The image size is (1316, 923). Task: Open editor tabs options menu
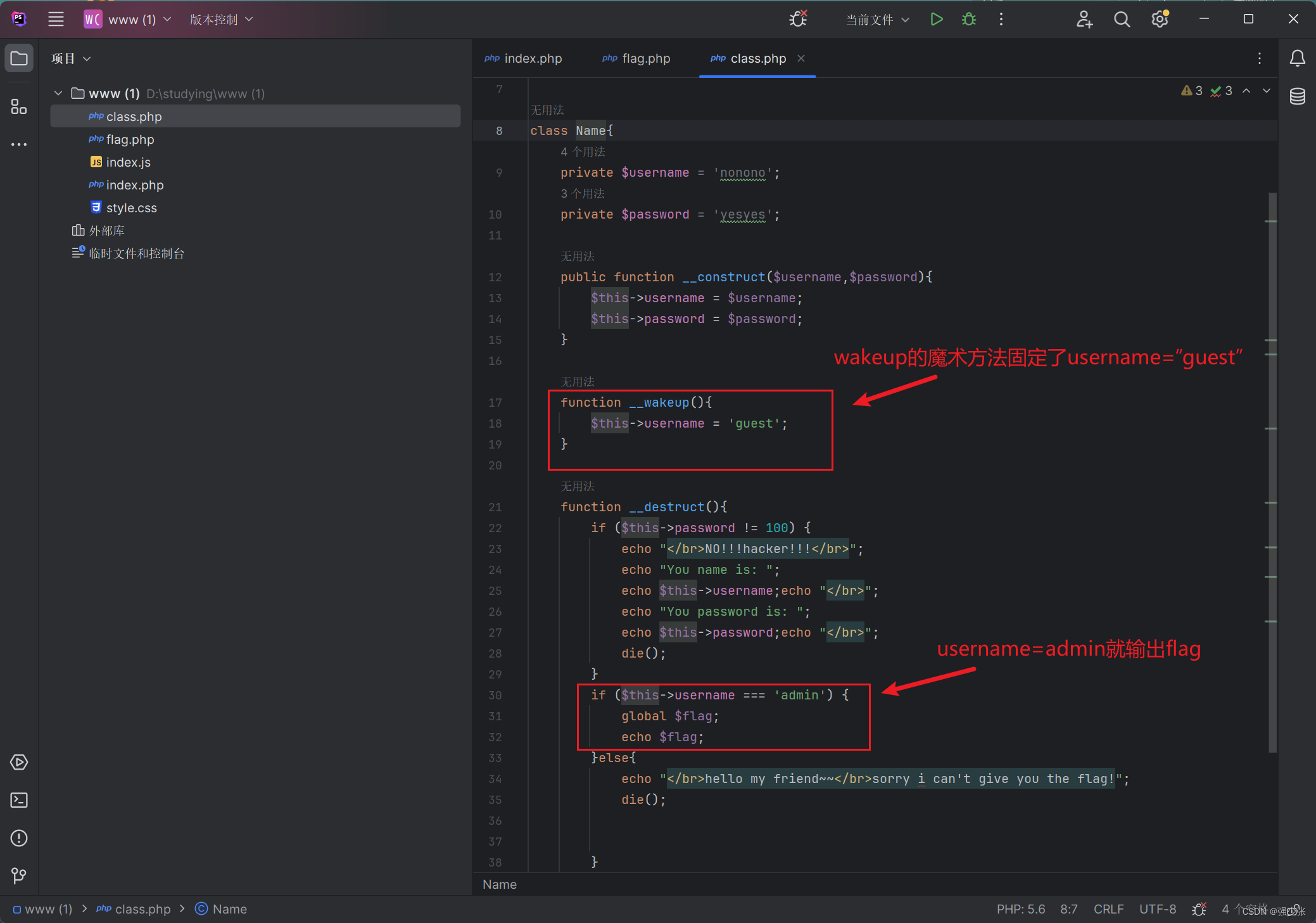(1260, 58)
